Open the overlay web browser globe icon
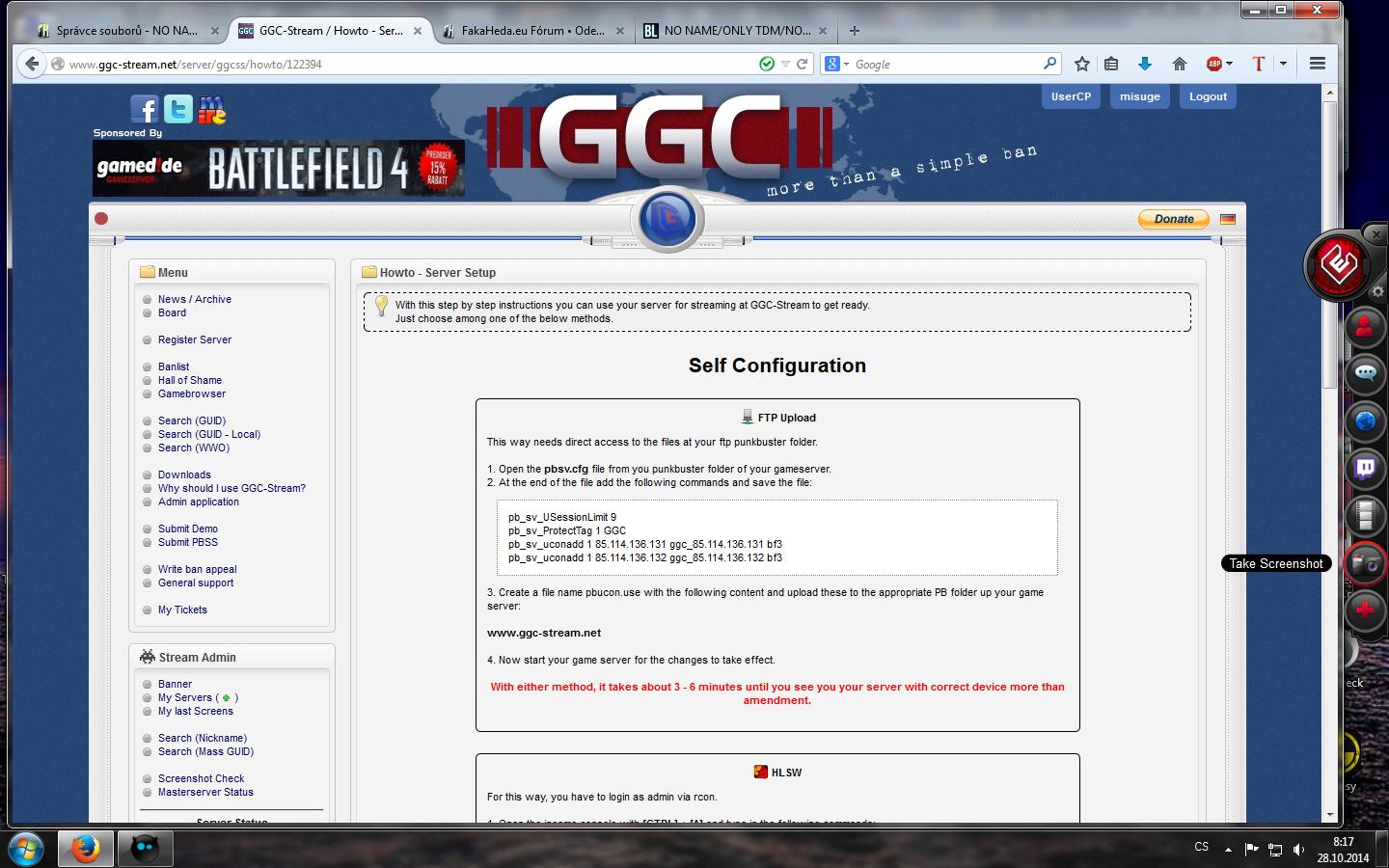Screen dimensions: 1389x868 (x=1365, y=421)
